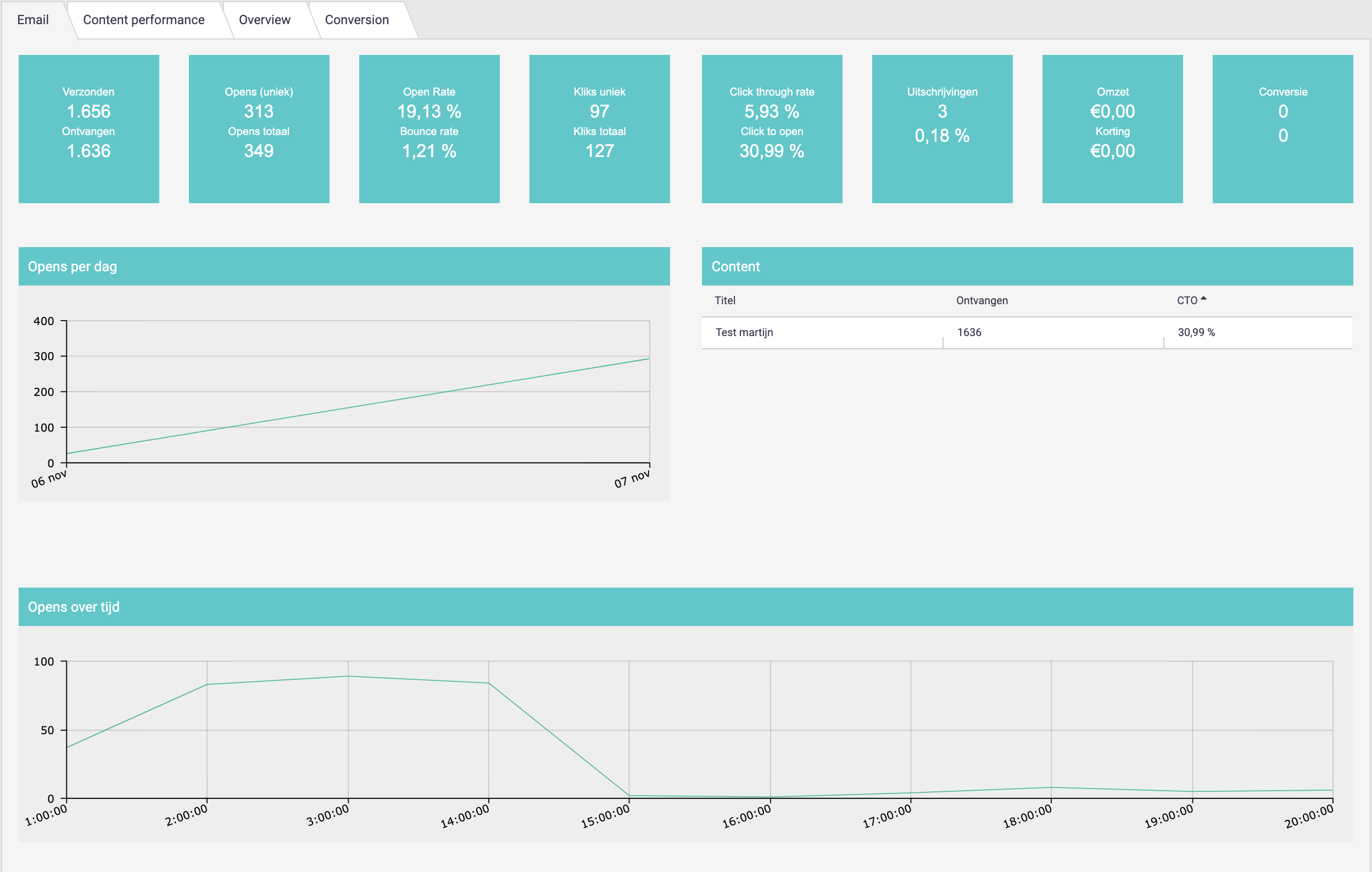Sort by CTO arrow icon

(x=1203, y=298)
